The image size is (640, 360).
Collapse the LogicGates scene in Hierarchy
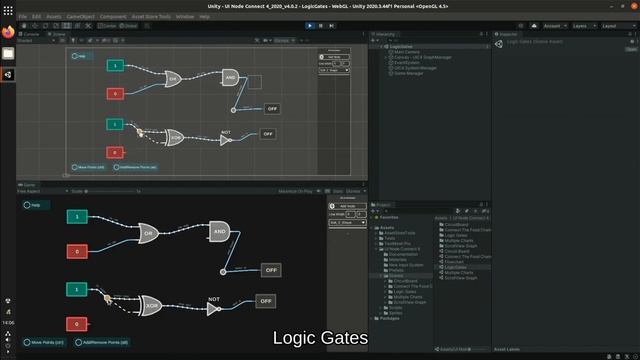[381, 47]
